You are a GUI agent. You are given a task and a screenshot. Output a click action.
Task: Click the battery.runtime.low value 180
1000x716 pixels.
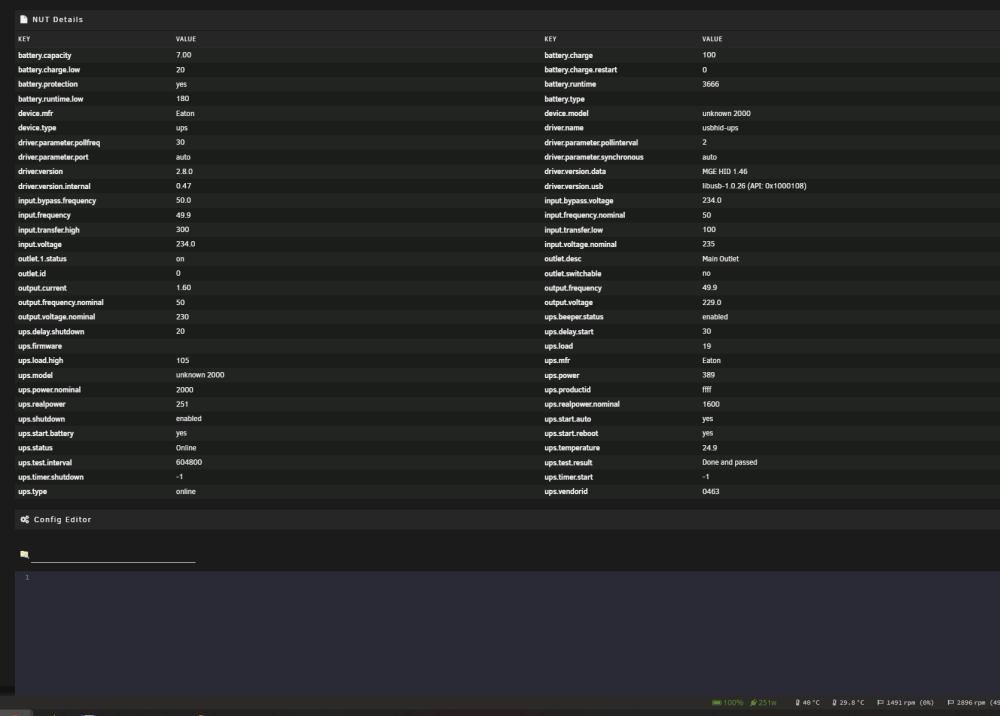pyautogui.click(x=182, y=99)
